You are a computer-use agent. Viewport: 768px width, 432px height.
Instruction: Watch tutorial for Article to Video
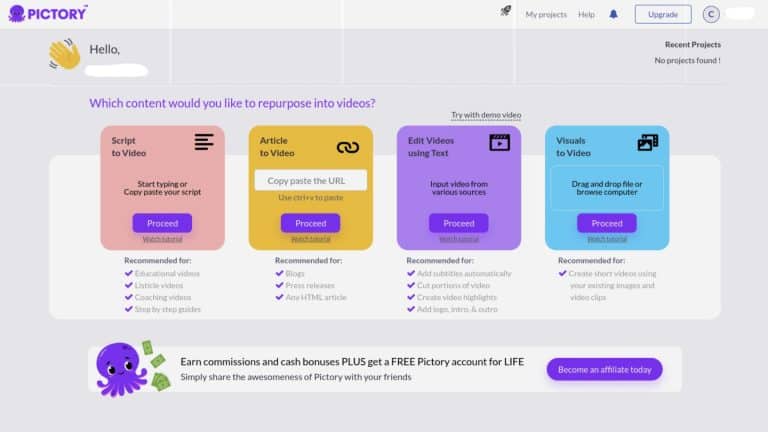click(311, 239)
